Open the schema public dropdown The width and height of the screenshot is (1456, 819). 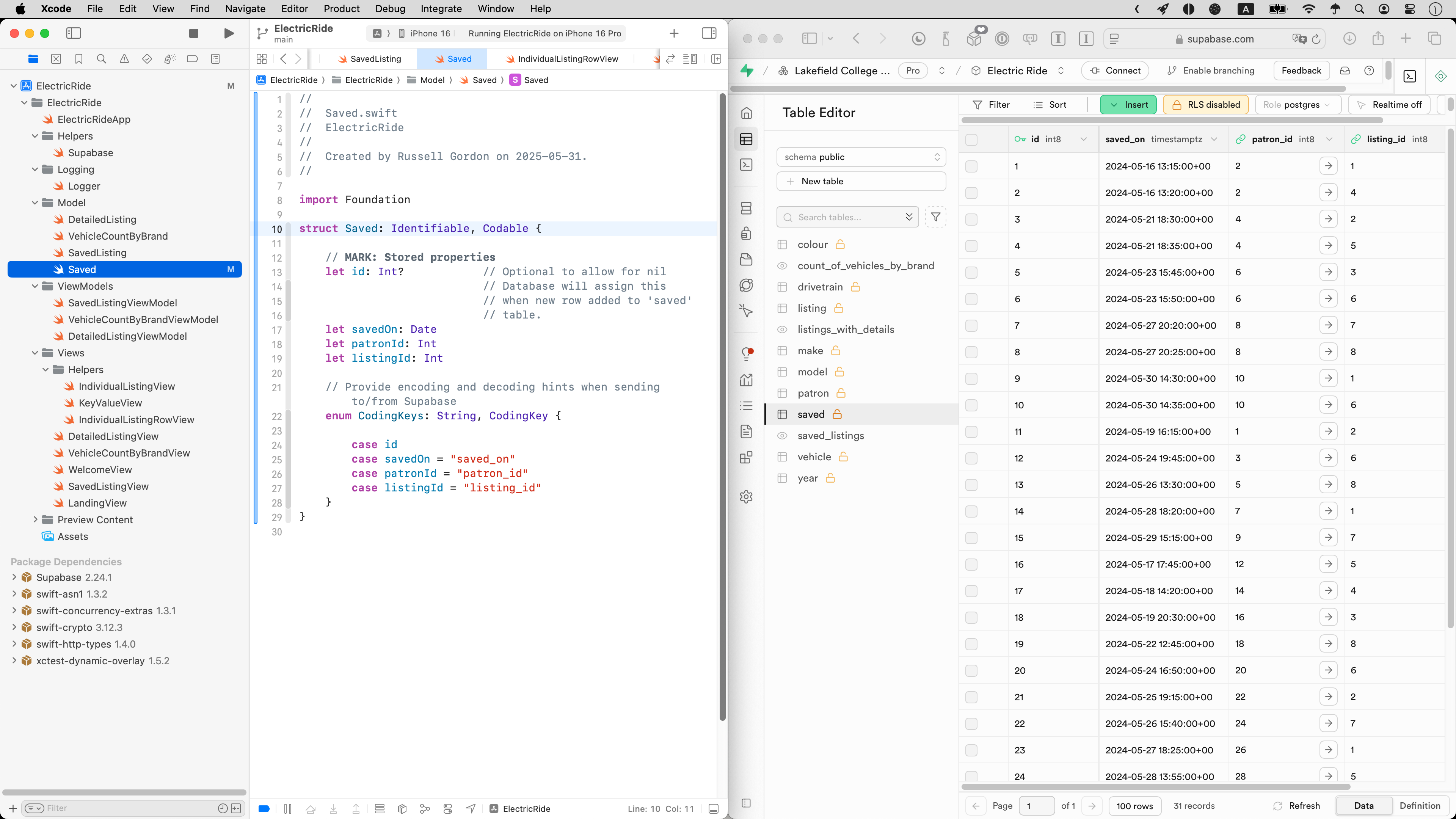point(861,157)
